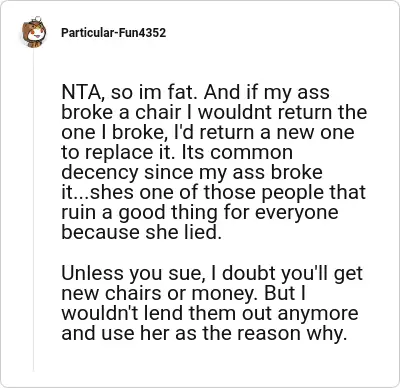Click the line "decency since my ass broke"
The width and height of the screenshot is (400, 388).
(x=192, y=172)
